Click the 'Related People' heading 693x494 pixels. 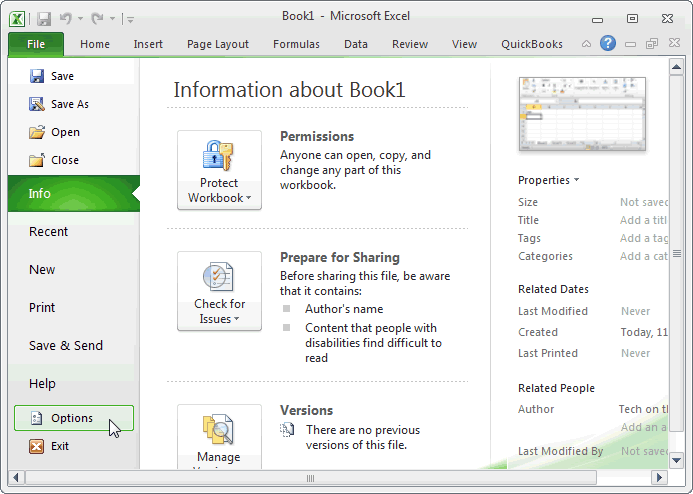coord(556,388)
